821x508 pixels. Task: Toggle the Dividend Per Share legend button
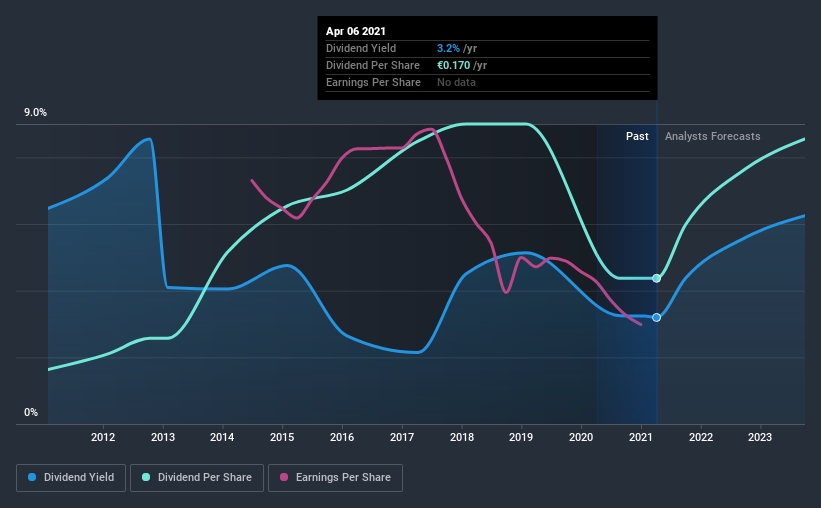(197, 478)
